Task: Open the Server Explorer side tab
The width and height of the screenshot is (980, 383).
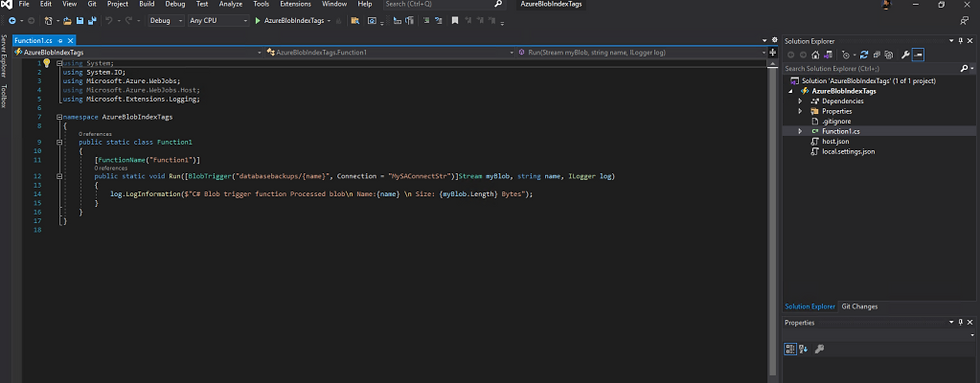Action: 4,56
